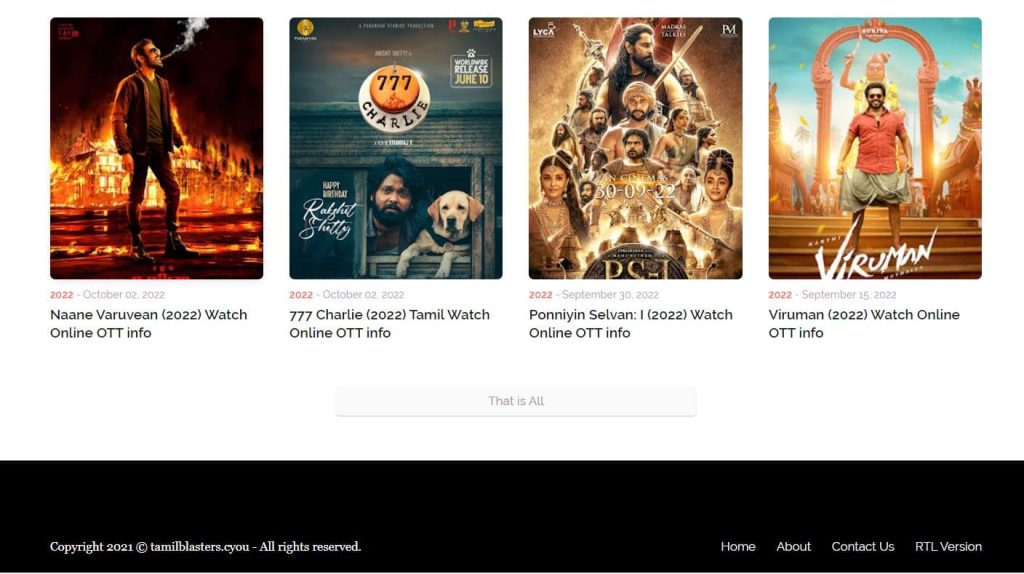1024x574 pixels.
Task: Click the October 02, 2022 date under Naane Varuvean
Action: click(x=124, y=295)
